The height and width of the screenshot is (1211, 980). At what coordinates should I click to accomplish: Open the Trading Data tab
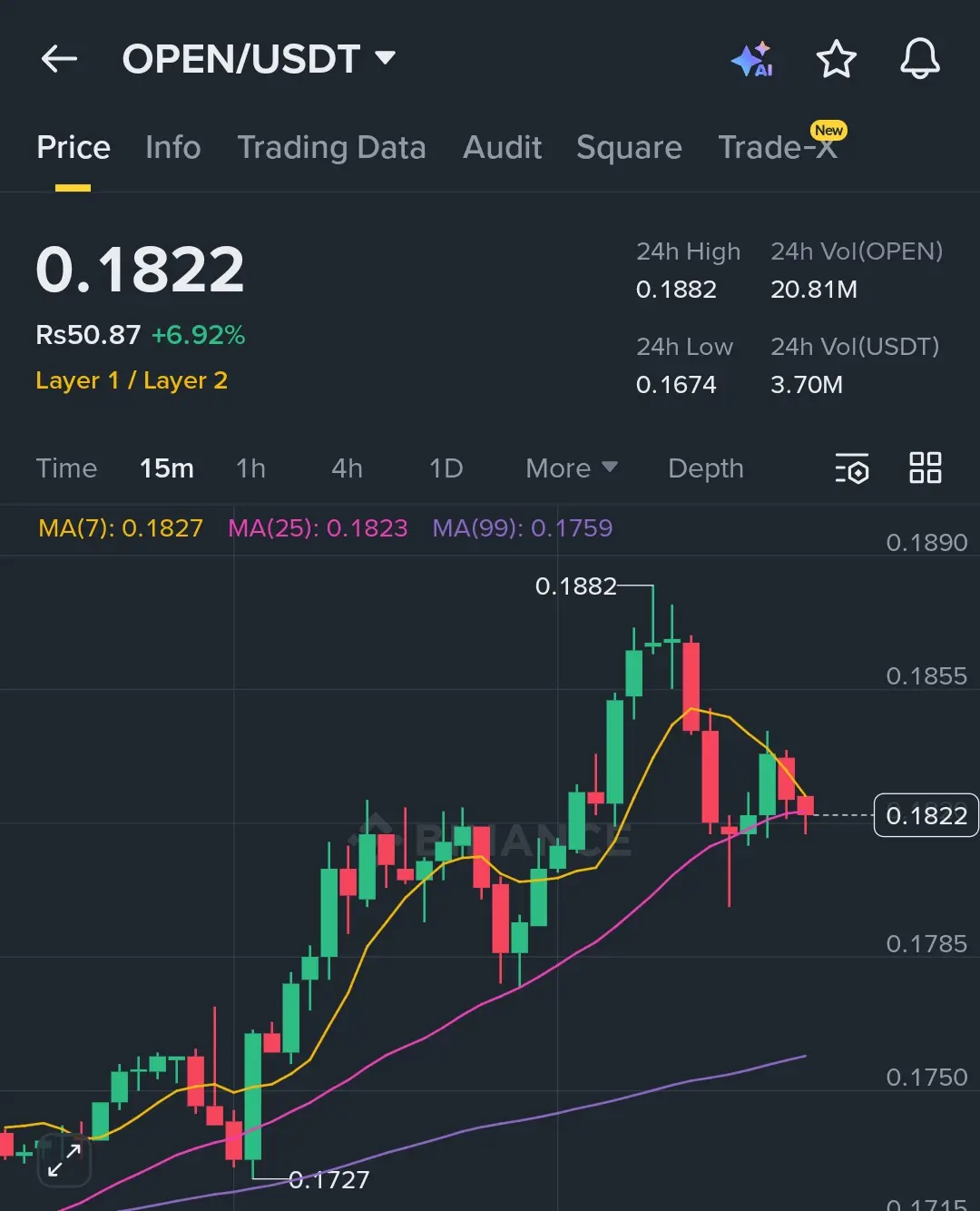pos(331,147)
